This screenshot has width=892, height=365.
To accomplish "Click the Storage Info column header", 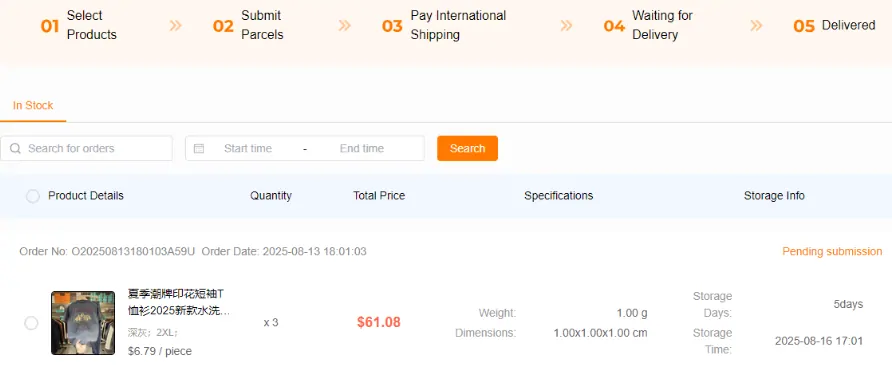I will coord(774,196).
